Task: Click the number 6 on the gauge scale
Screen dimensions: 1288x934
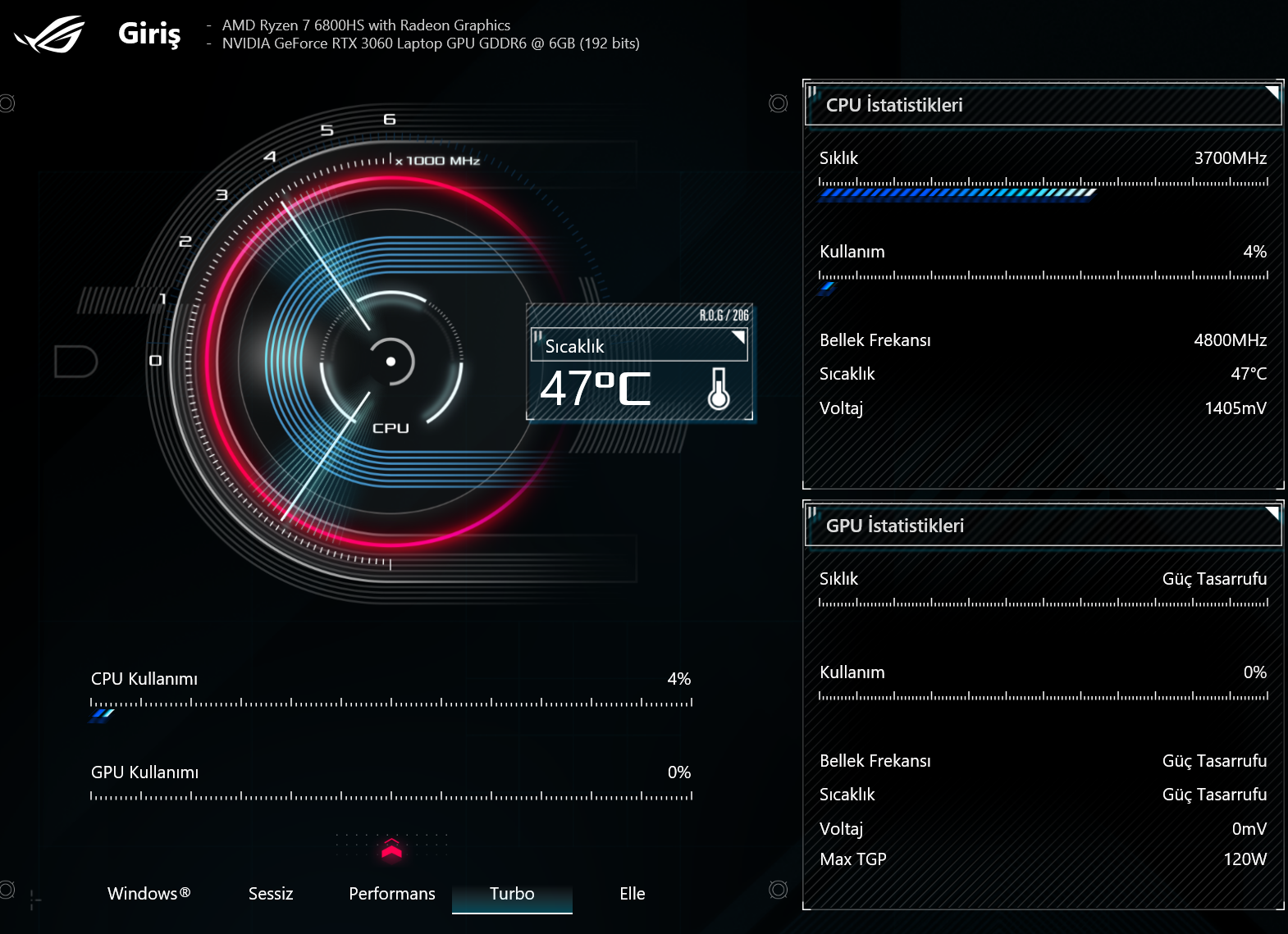Action: [x=390, y=120]
